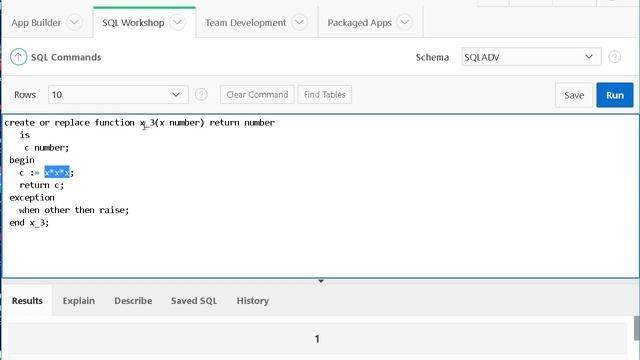Click the help icon next to Rows
This screenshot has width=640, height=360.
pos(201,95)
